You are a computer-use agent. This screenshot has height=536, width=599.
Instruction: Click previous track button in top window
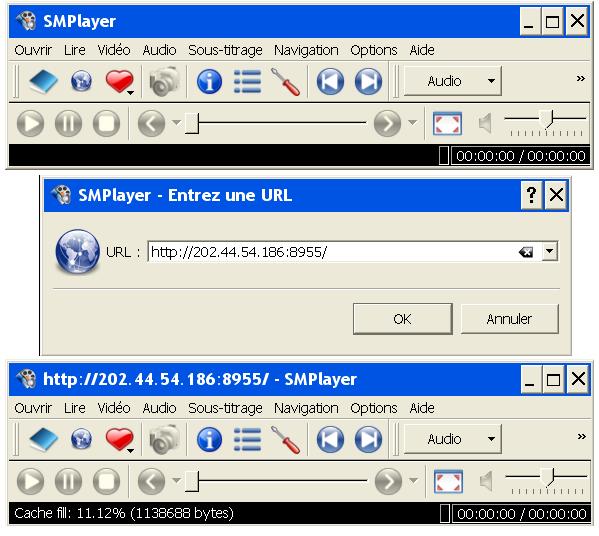[330, 81]
